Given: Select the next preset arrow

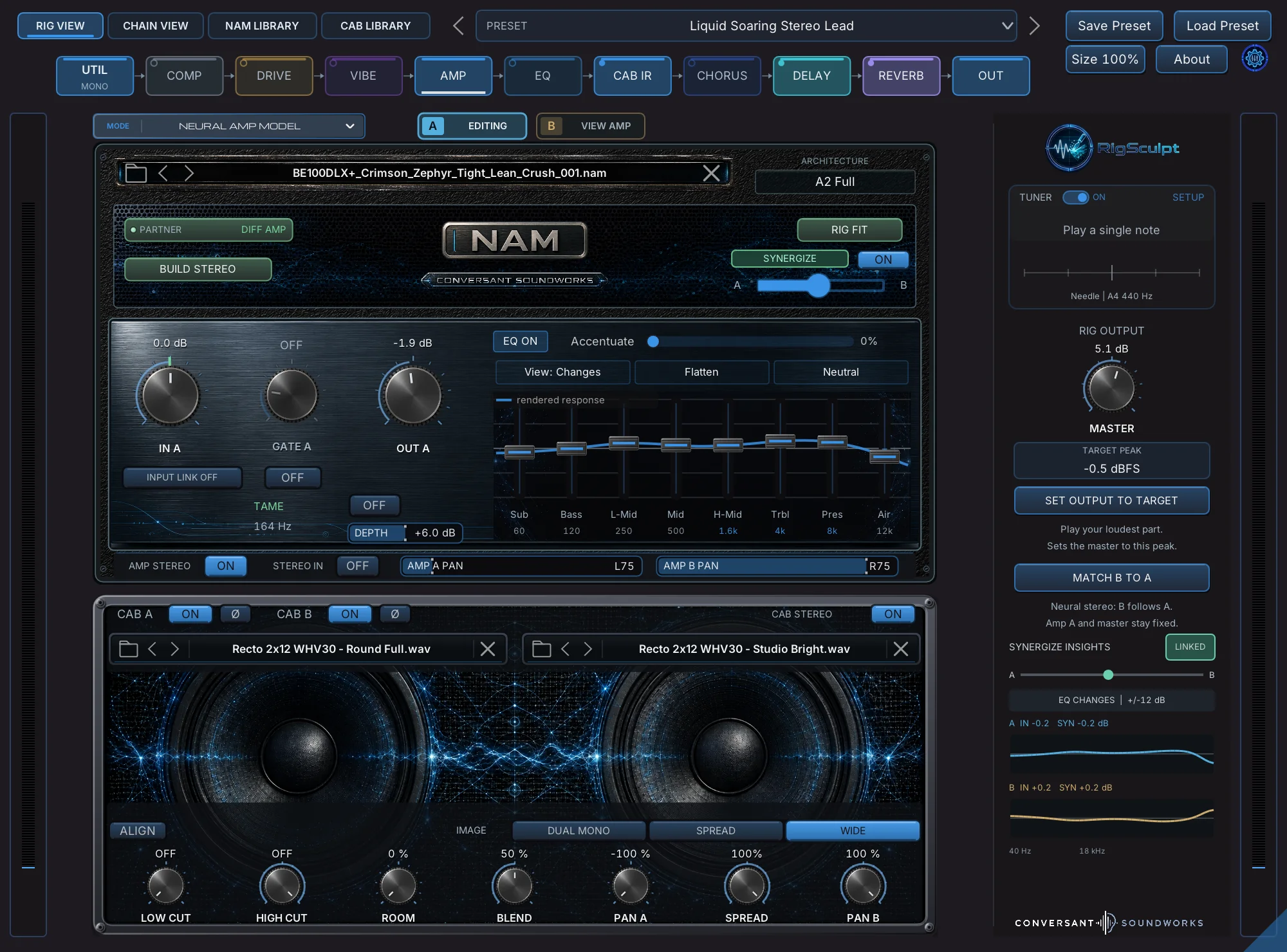Looking at the screenshot, I should 1034,26.
